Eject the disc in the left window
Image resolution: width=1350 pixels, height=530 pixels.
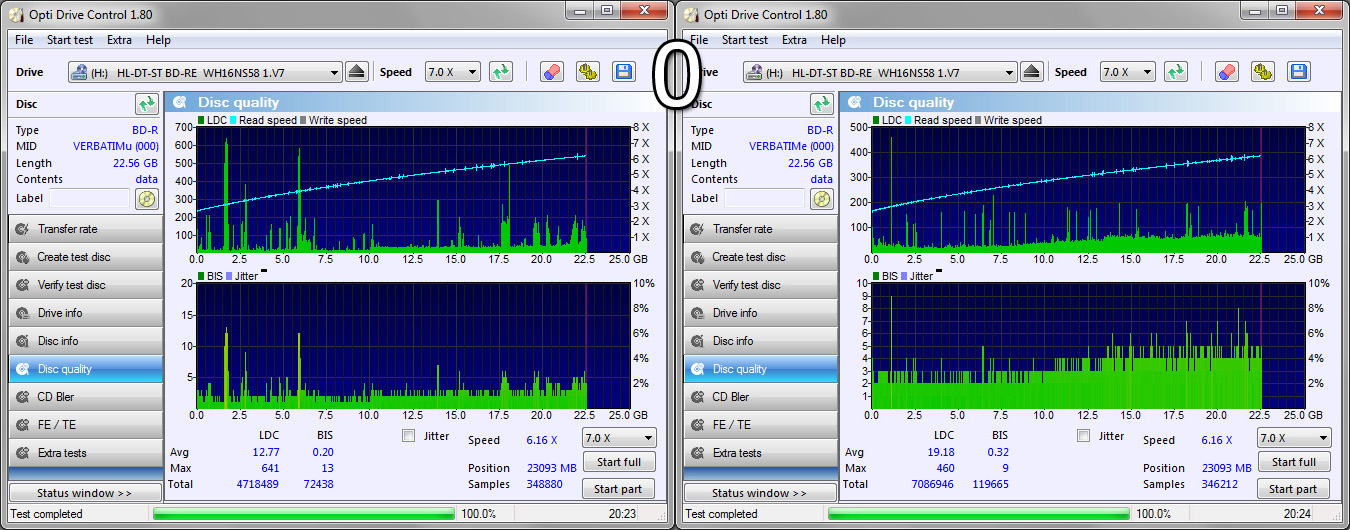click(358, 72)
